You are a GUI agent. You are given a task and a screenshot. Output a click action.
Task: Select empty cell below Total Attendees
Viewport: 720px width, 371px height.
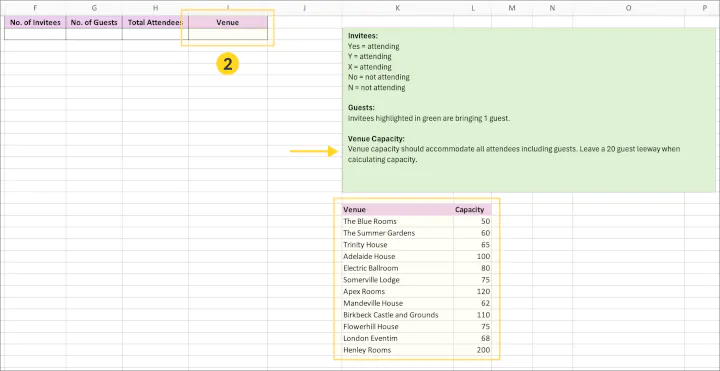point(155,34)
